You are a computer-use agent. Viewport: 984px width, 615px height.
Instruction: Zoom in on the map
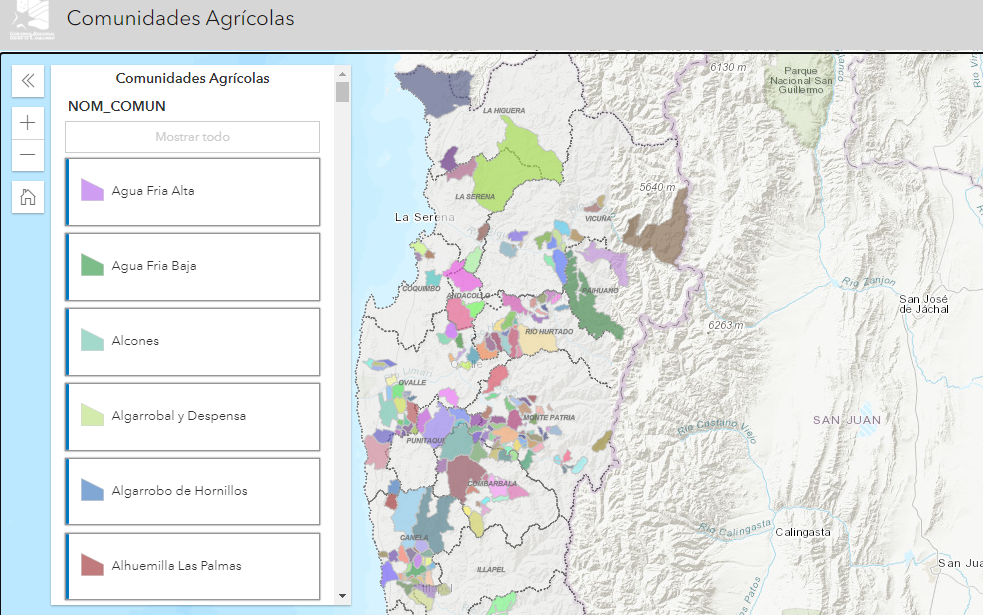(x=28, y=123)
